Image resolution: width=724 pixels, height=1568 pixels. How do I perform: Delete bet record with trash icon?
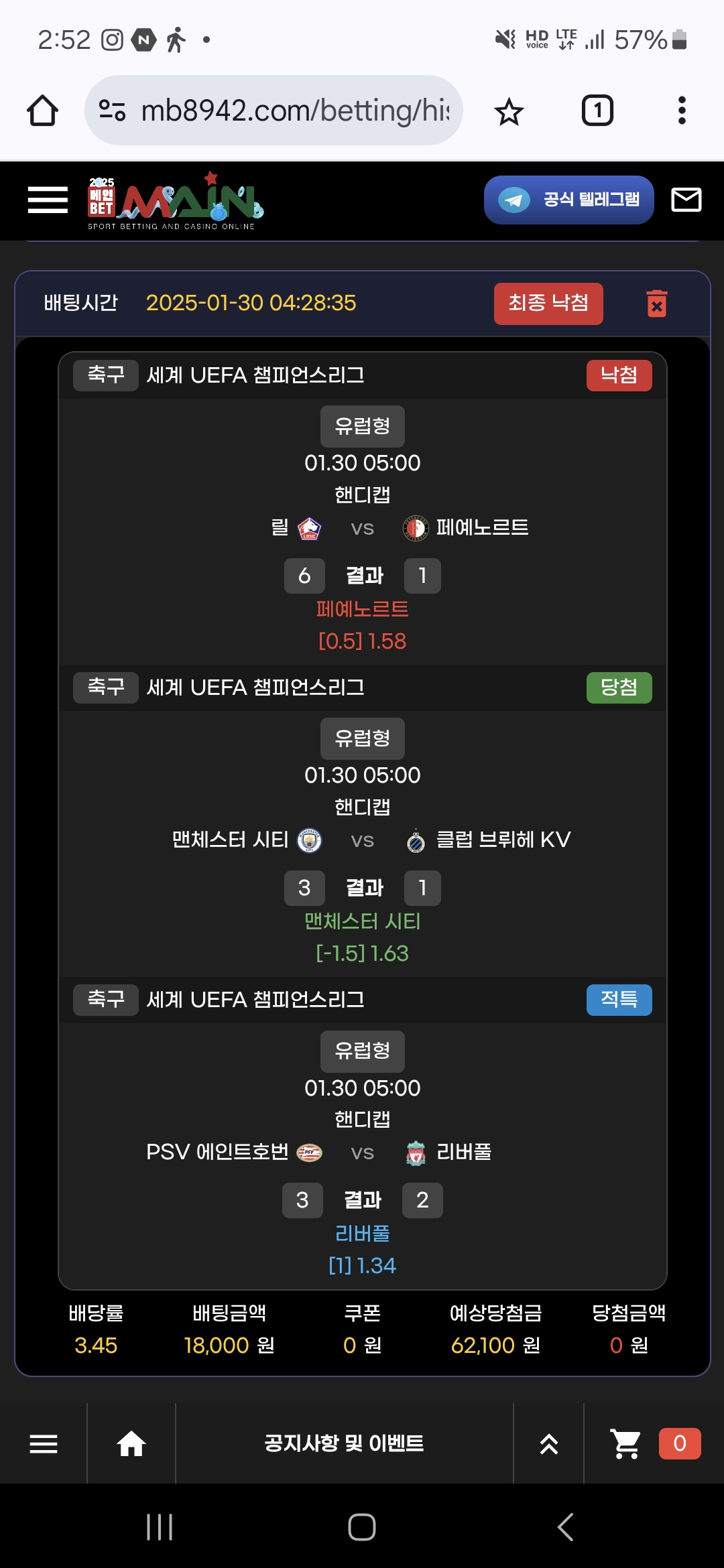[657, 304]
